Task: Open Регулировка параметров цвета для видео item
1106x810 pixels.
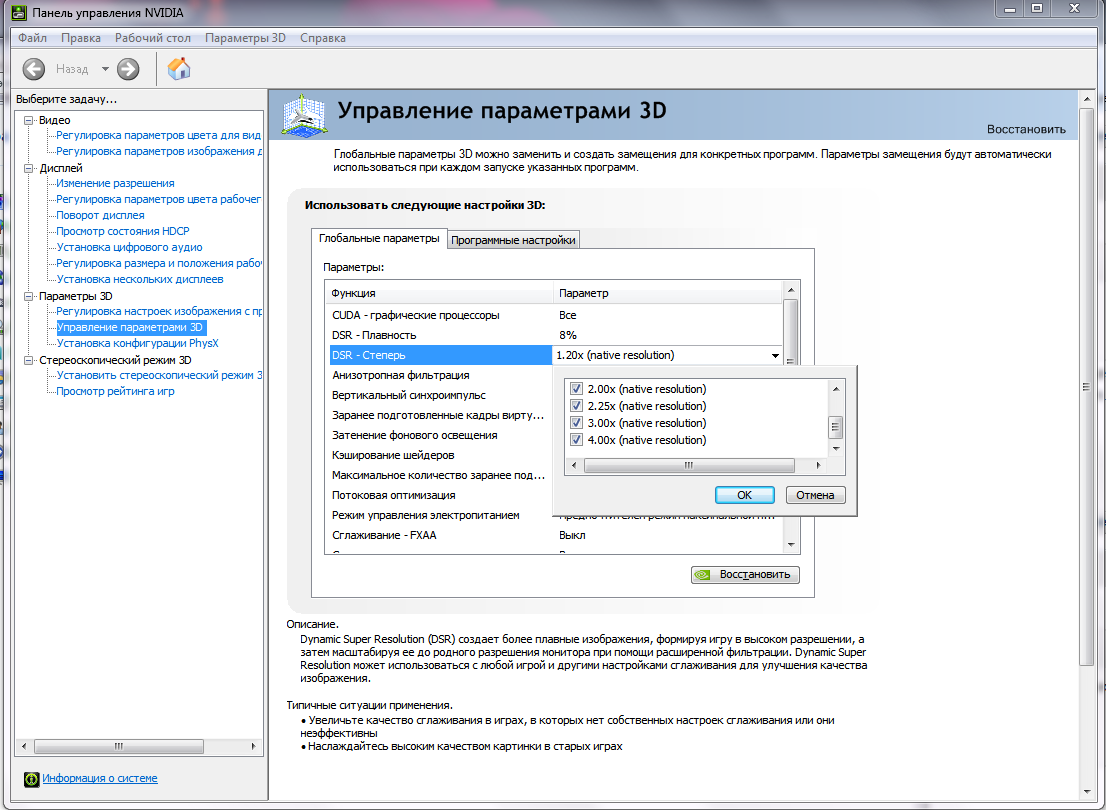Action: click(x=159, y=135)
